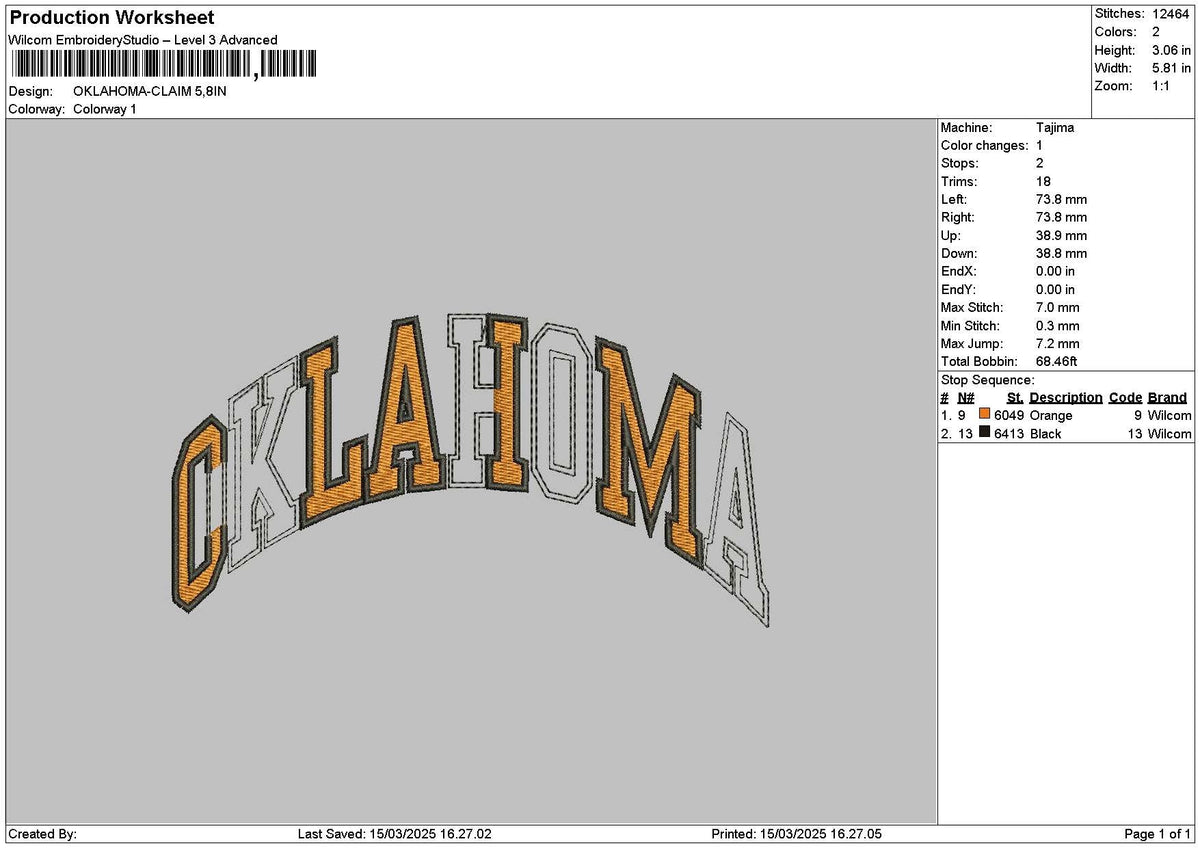Click the orange thread color swatch

[985, 415]
